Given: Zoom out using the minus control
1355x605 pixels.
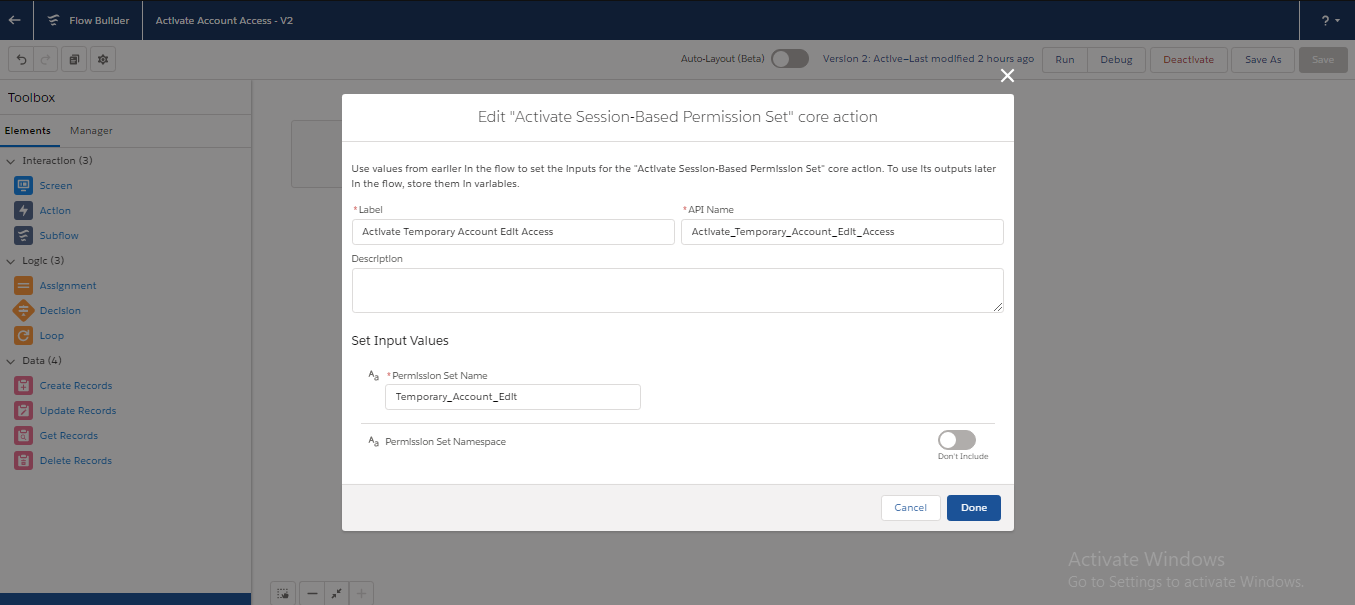Looking at the screenshot, I should (311, 592).
